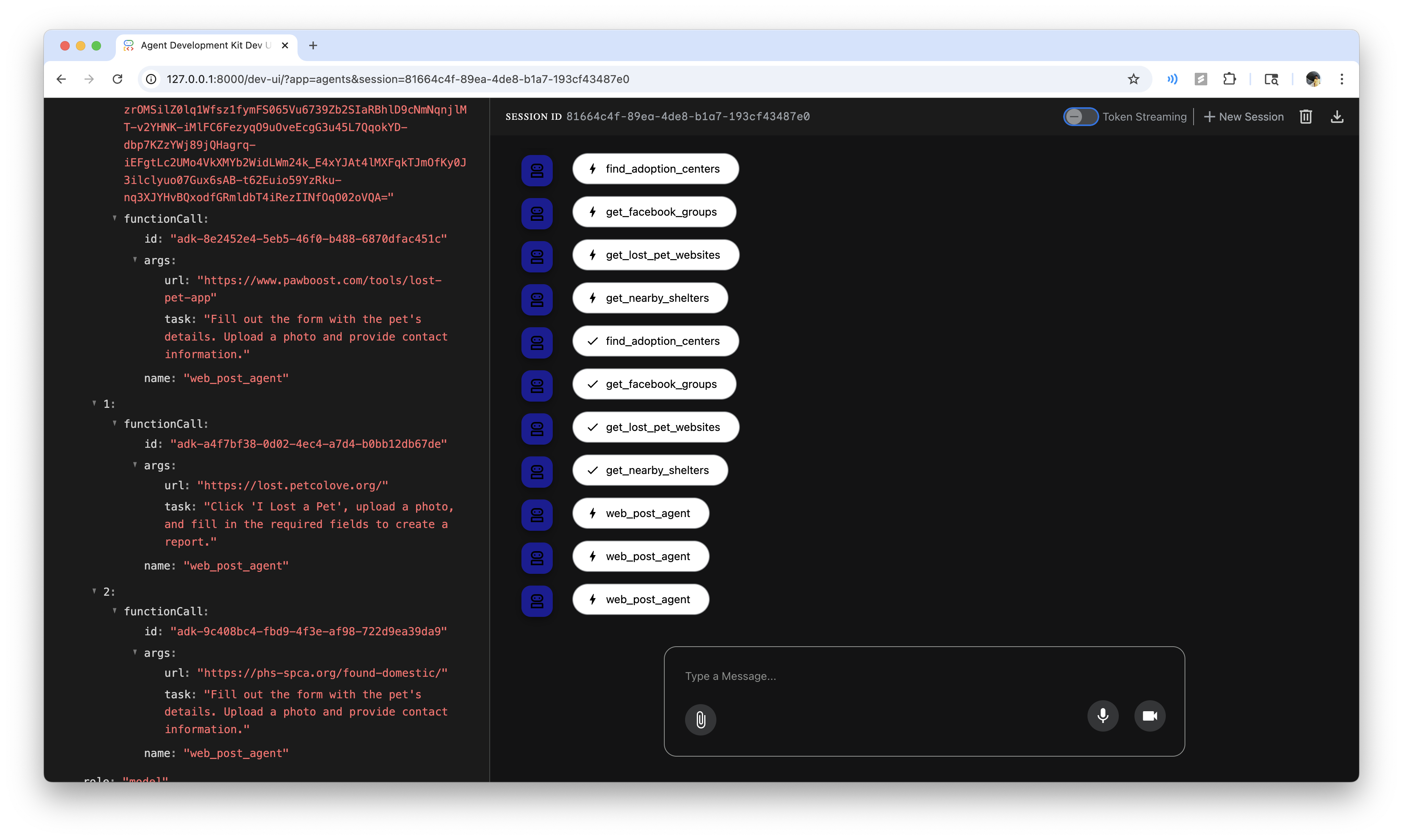Collapse the first functionCall node
The width and height of the screenshot is (1403, 840).
[114, 218]
